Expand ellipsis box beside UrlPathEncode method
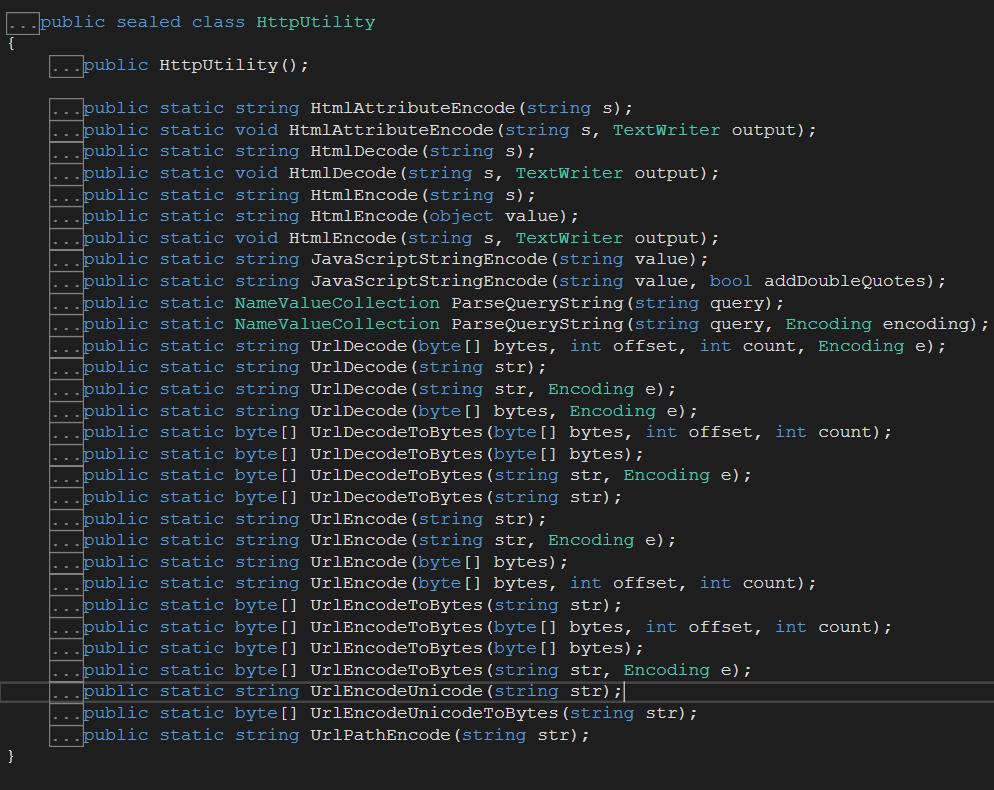This screenshot has height=790, width=994. pyautogui.click(x=66, y=735)
